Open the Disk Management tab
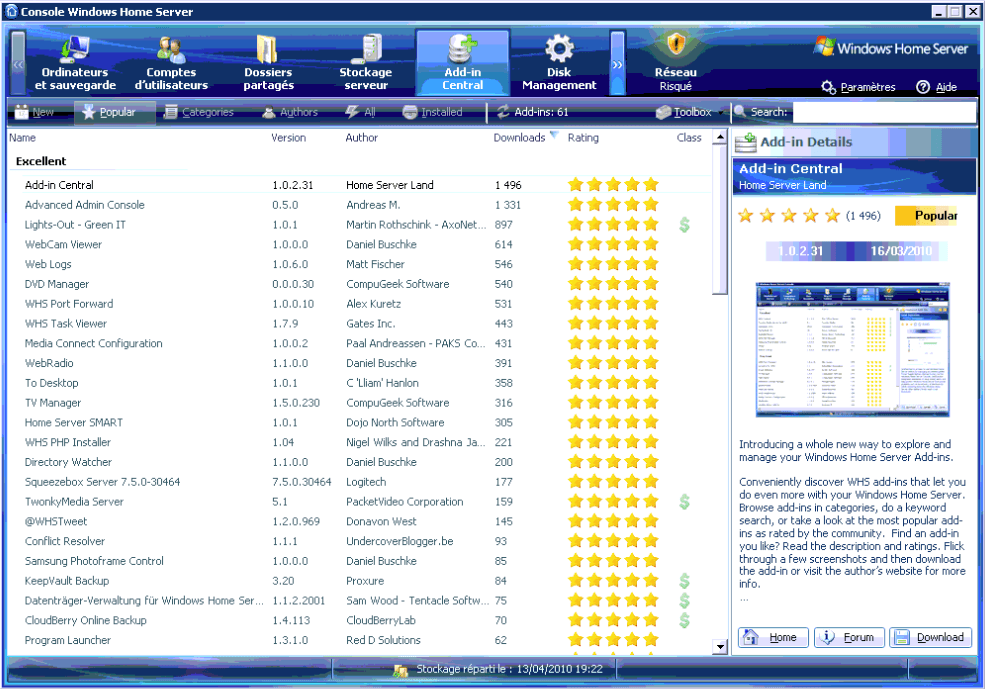This screenshot has height=689, width=985. point(559,63)
